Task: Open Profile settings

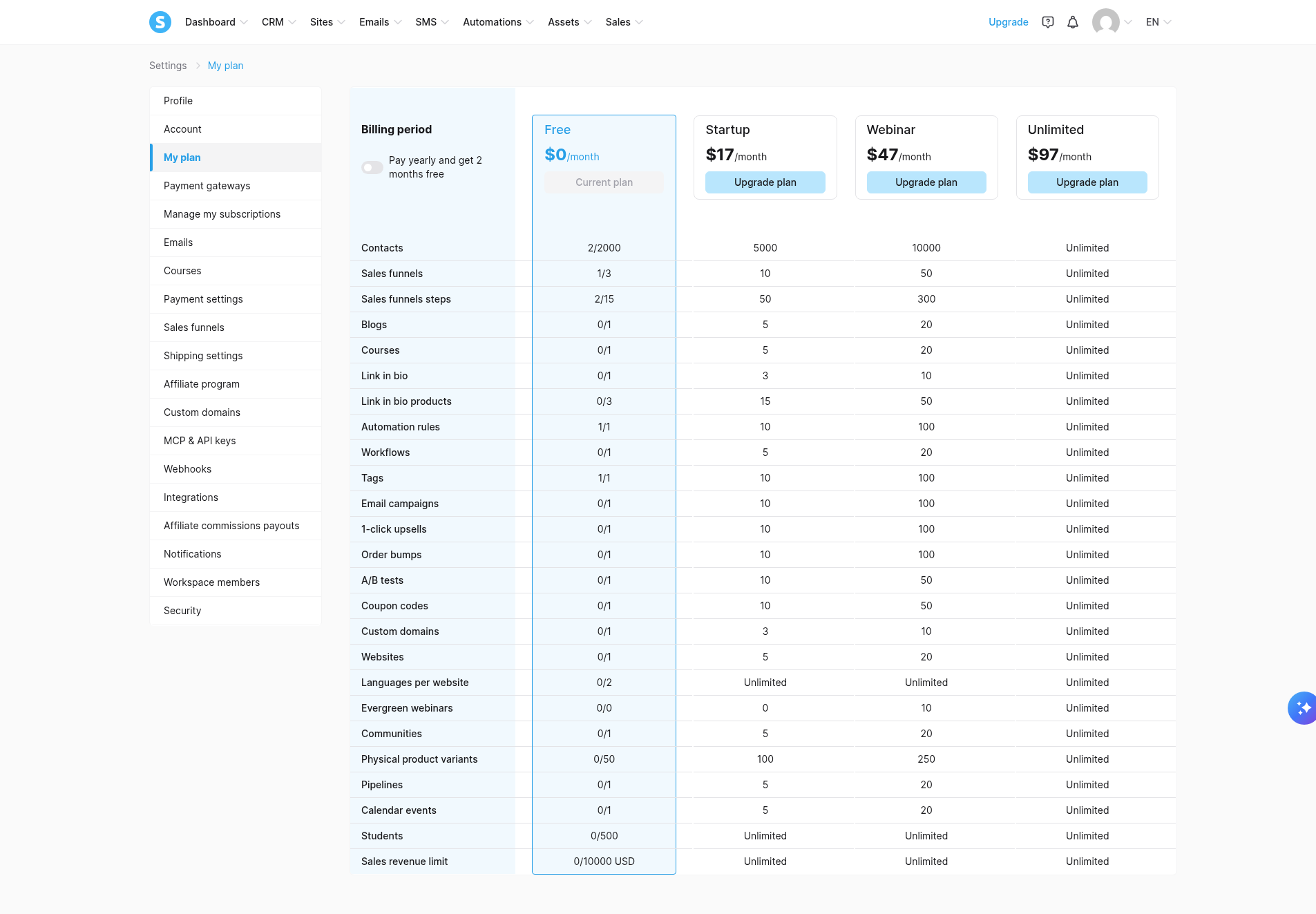Action: point(236,101)
